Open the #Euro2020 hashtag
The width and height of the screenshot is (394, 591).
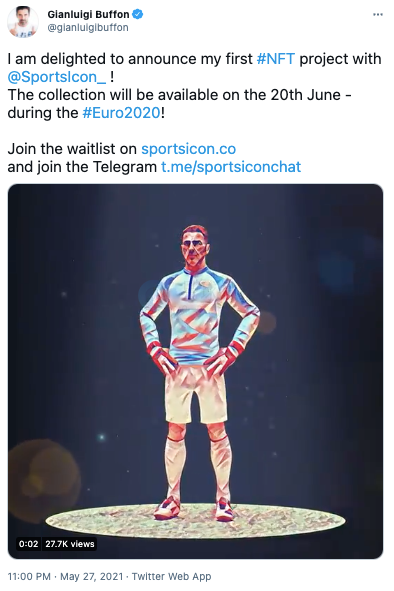tap(121, 113)
